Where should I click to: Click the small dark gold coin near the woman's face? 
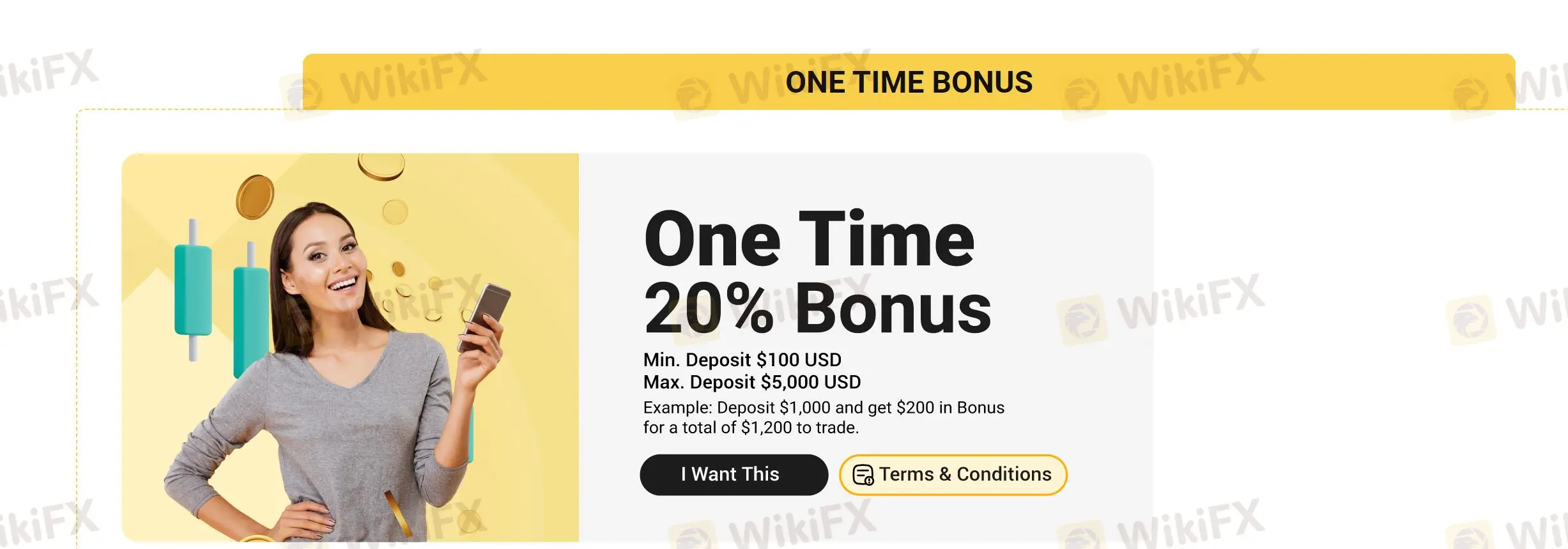pyautogui.click(x=398, y=269)
